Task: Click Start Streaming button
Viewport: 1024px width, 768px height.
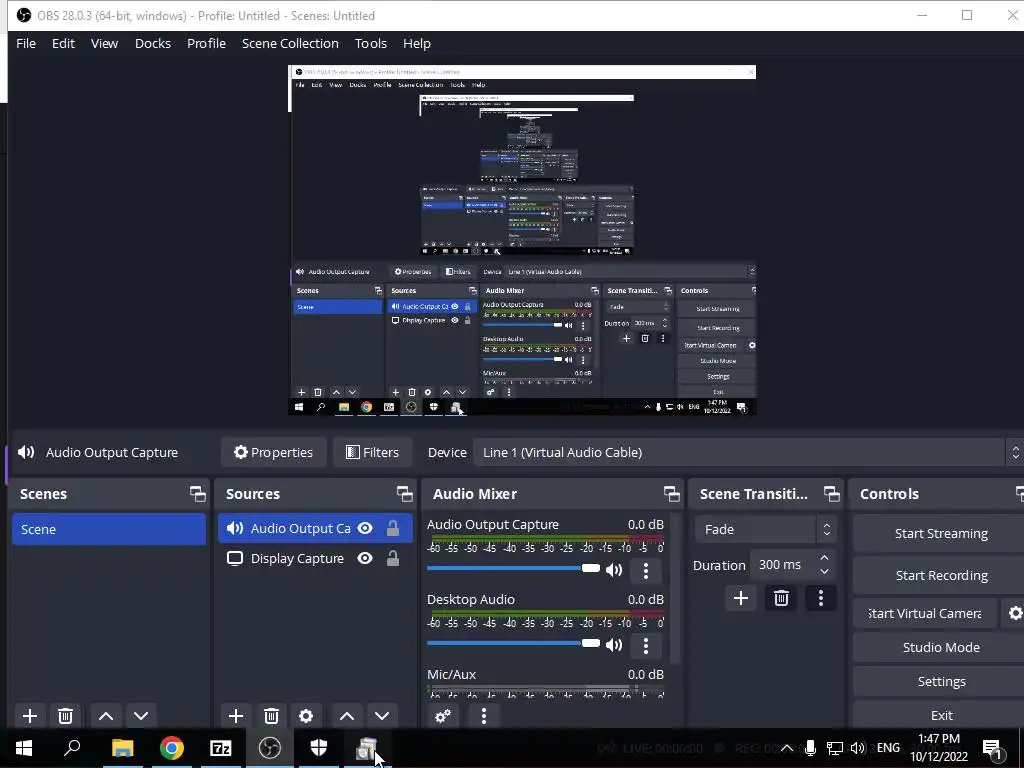Action: tap(940, 534)
